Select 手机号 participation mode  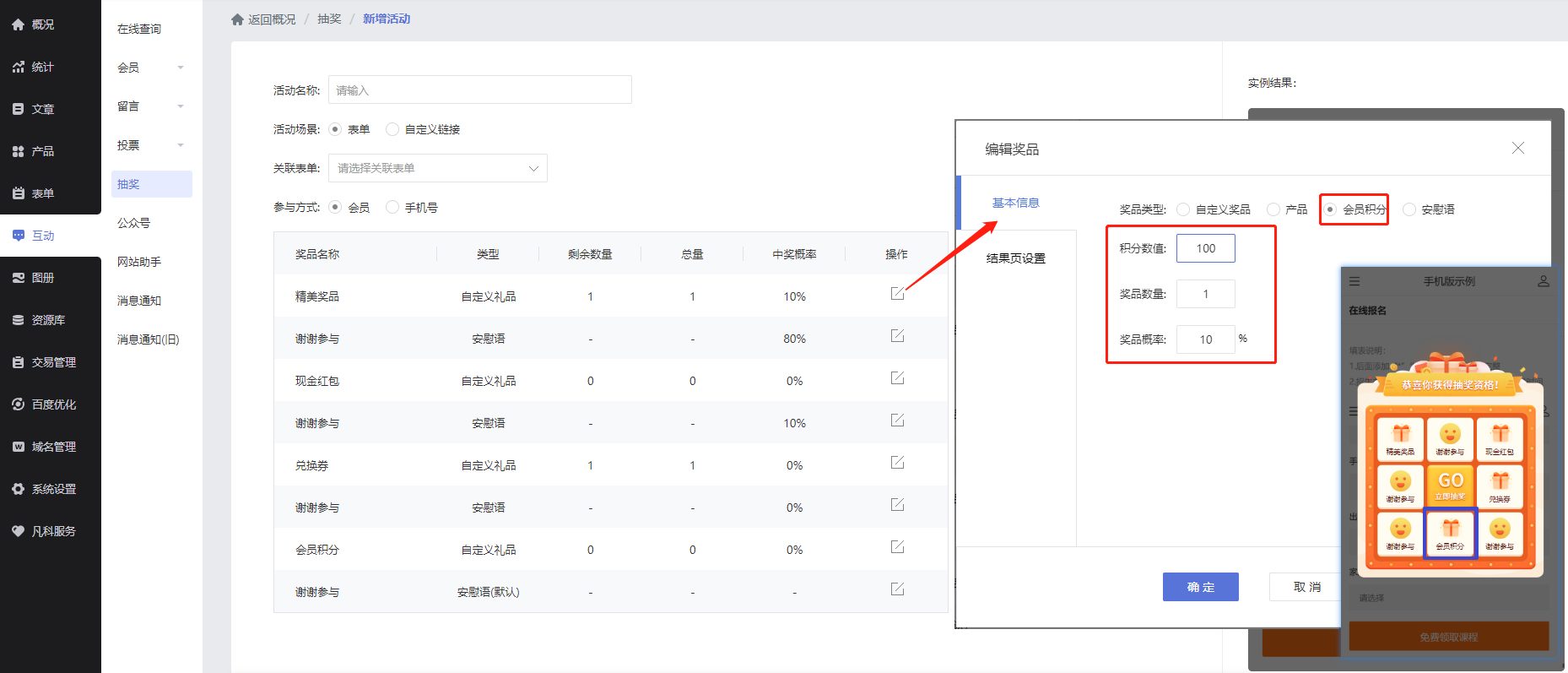pyautogui.click(x=392, y=207)
